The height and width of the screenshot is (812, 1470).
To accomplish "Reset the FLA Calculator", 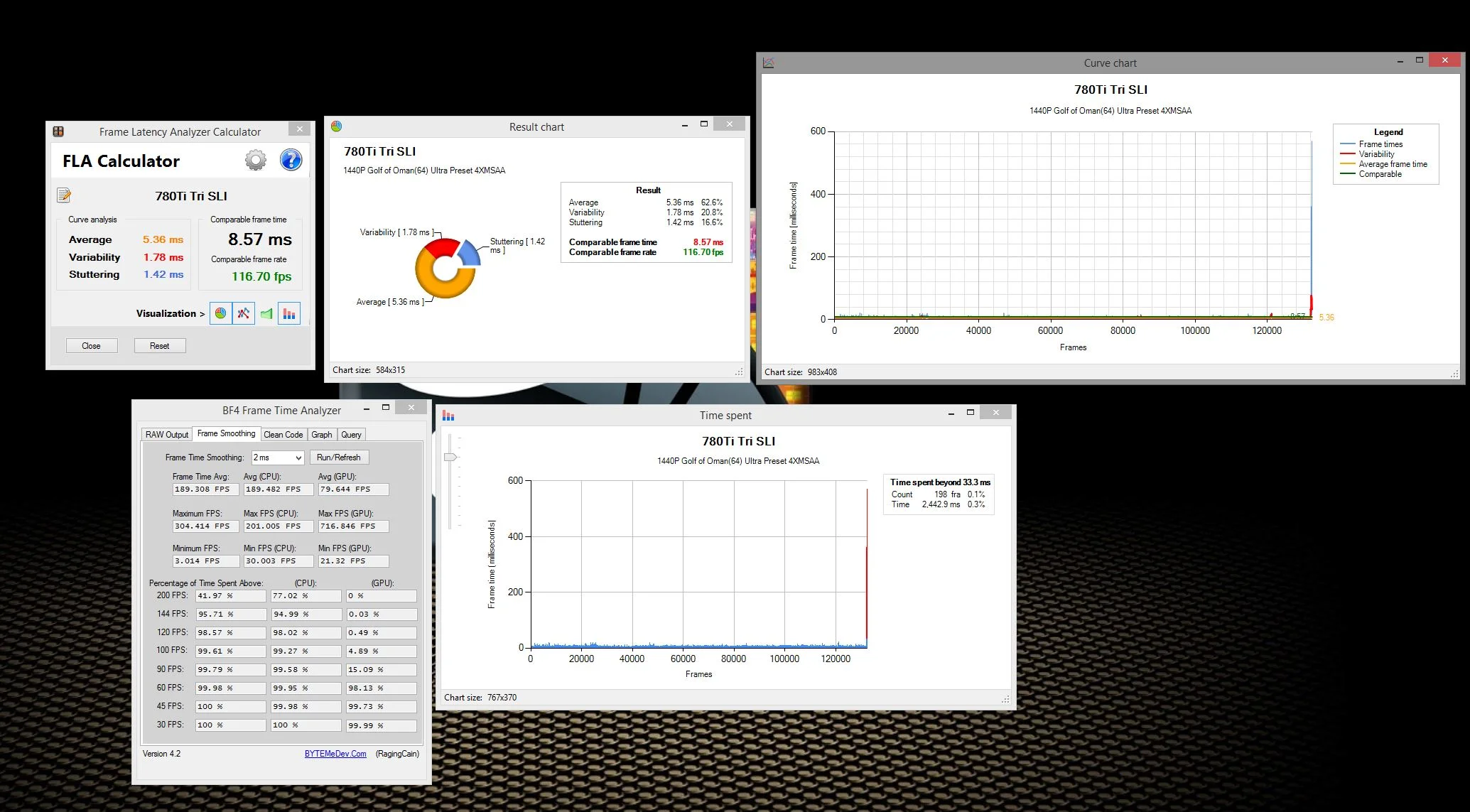I will coord(160,346).
